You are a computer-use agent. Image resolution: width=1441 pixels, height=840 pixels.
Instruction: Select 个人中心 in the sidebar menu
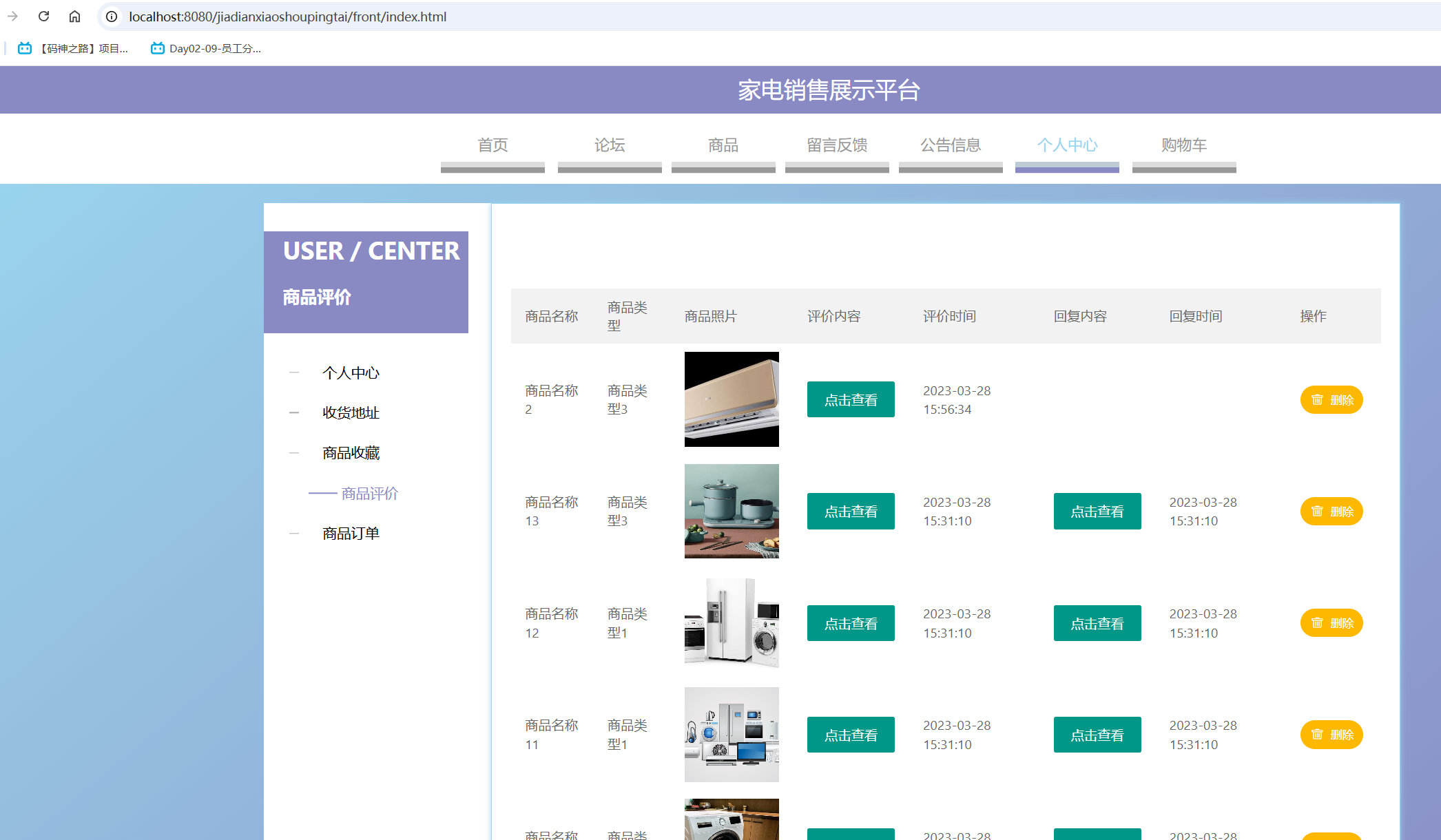point(351,372)
